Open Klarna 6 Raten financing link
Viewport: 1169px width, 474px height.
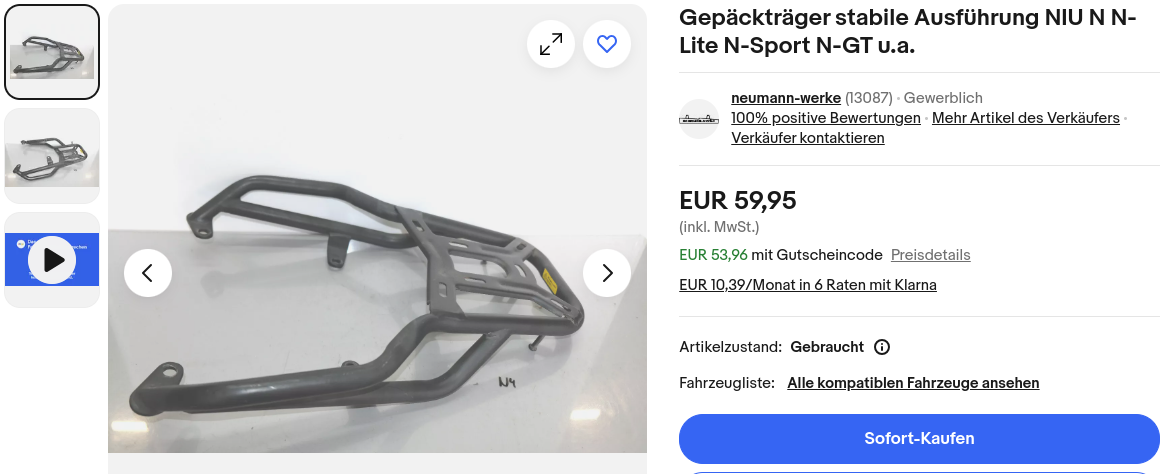[807, 285]
